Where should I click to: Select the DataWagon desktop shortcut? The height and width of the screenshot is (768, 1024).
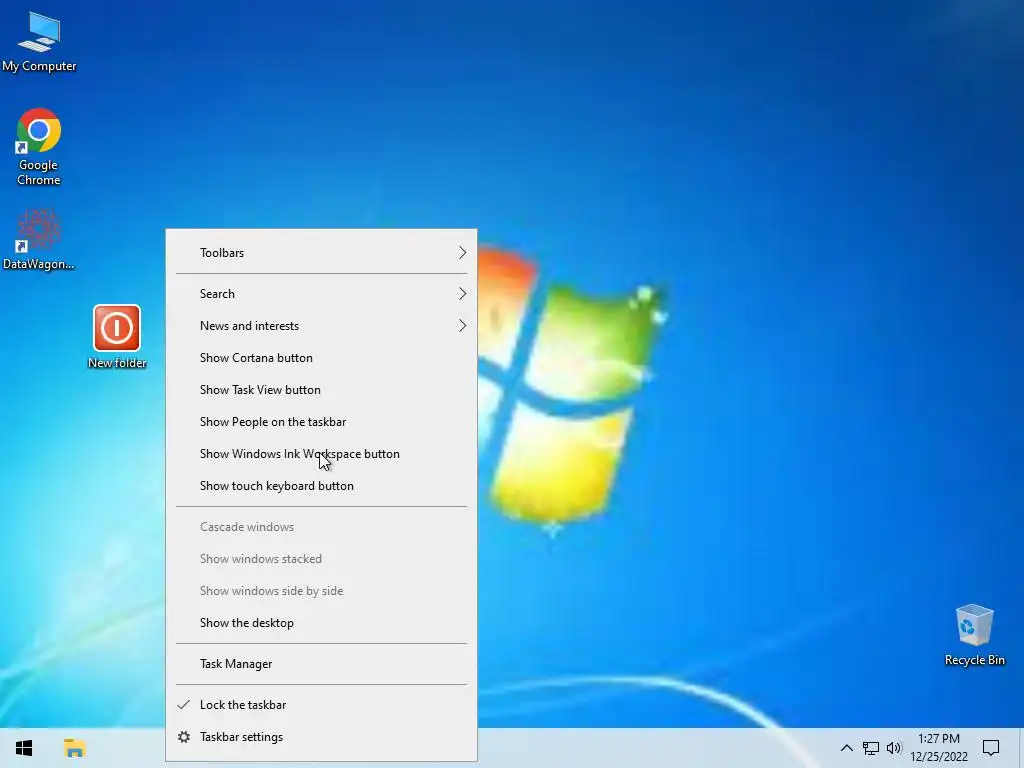click(x=39, y=239)
